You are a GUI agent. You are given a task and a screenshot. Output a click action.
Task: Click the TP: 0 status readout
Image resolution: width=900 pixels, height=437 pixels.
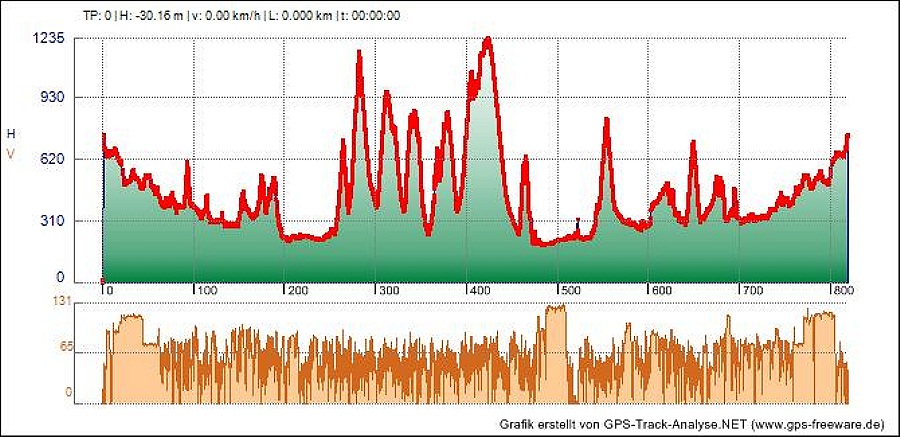(x=96, y=15)
